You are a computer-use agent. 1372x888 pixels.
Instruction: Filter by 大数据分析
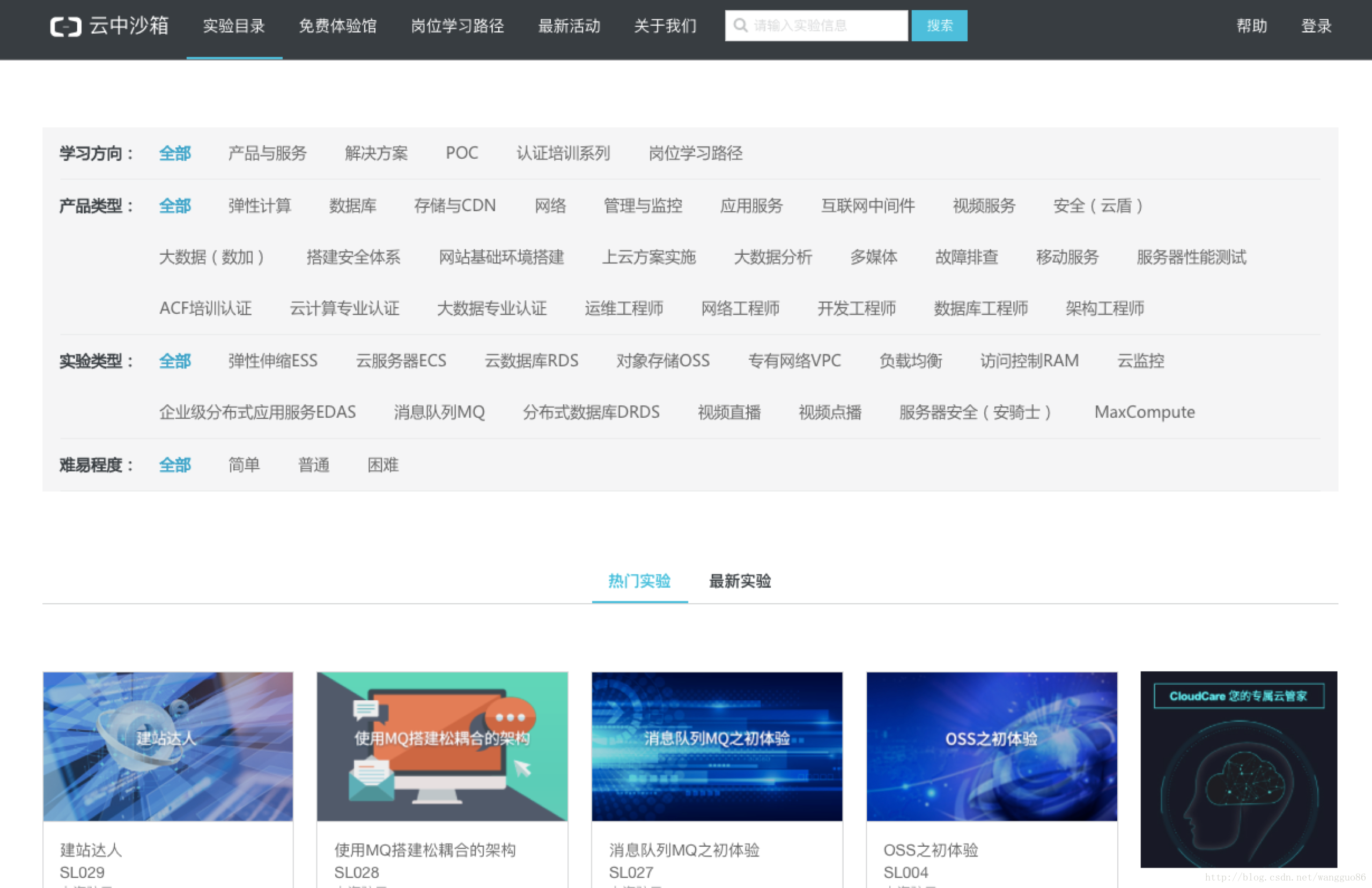[x=773, y=257]
